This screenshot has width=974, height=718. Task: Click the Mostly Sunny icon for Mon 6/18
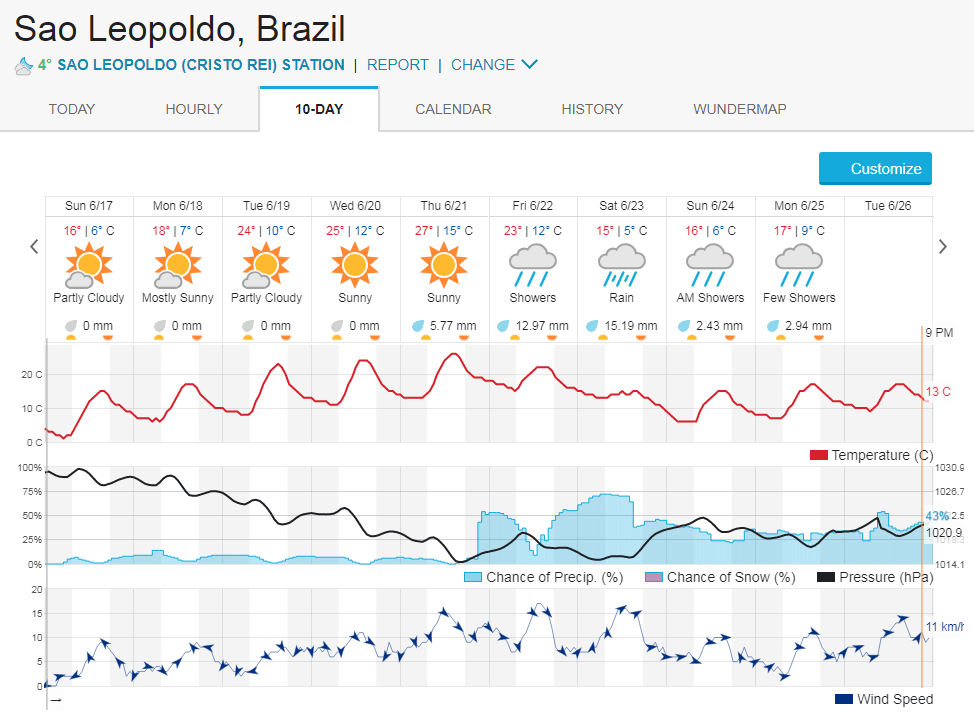[177, 266]
